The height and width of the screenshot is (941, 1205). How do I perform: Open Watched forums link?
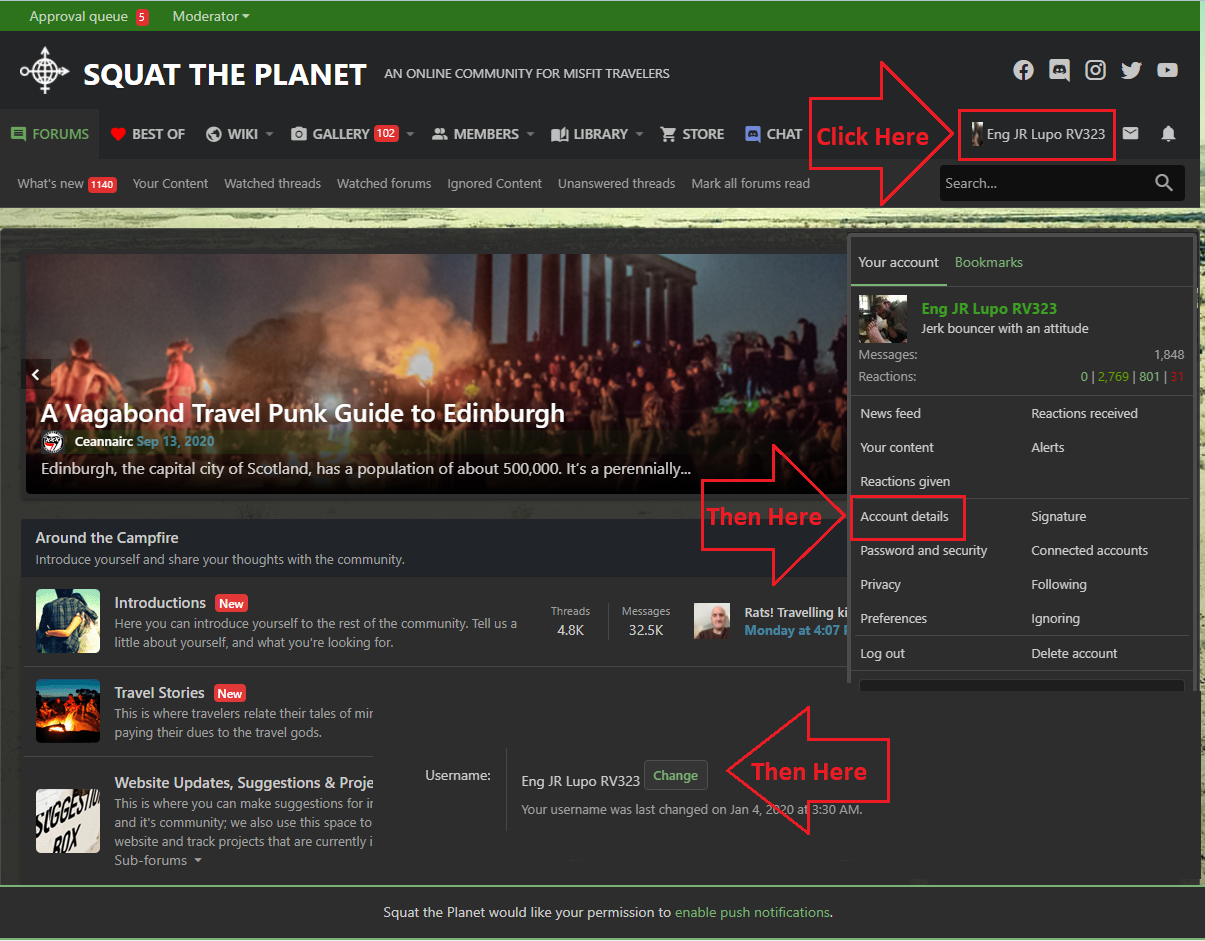[x=384, y=183]
